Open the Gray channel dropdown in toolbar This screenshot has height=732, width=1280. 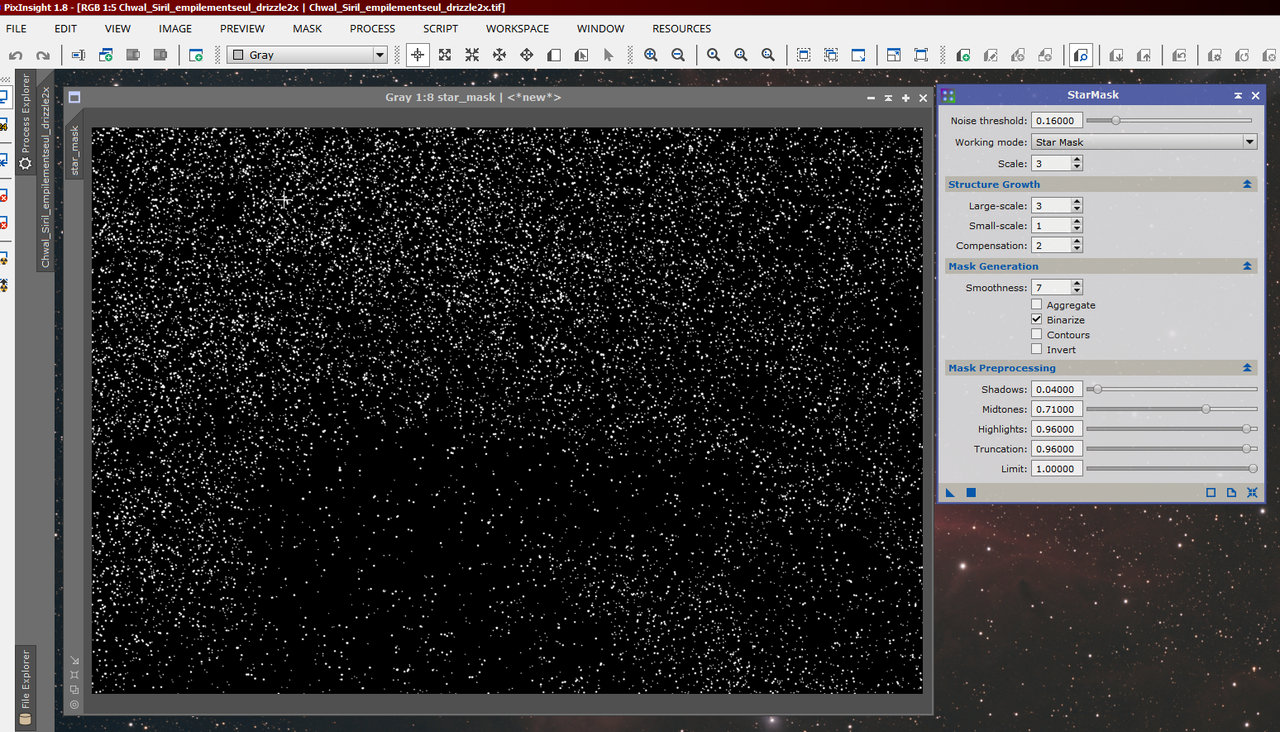coord(308,55)
